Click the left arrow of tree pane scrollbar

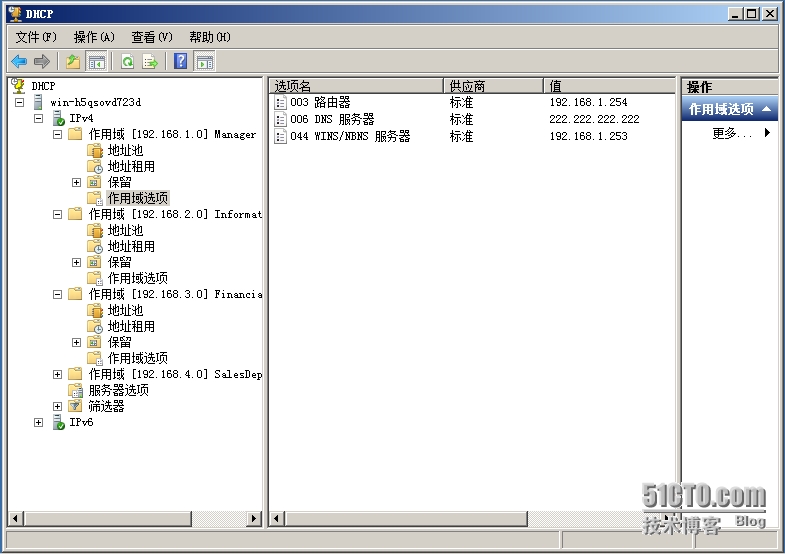click(16, 518)
